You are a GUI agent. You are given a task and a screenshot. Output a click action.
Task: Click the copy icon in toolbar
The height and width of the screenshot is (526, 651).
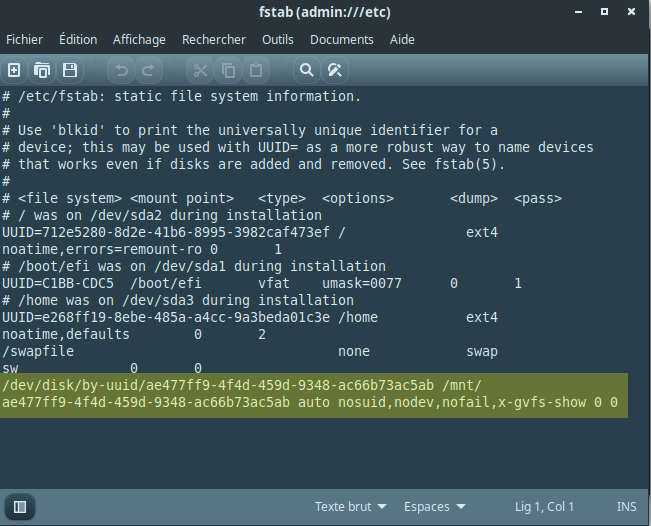tap(228, 70)
